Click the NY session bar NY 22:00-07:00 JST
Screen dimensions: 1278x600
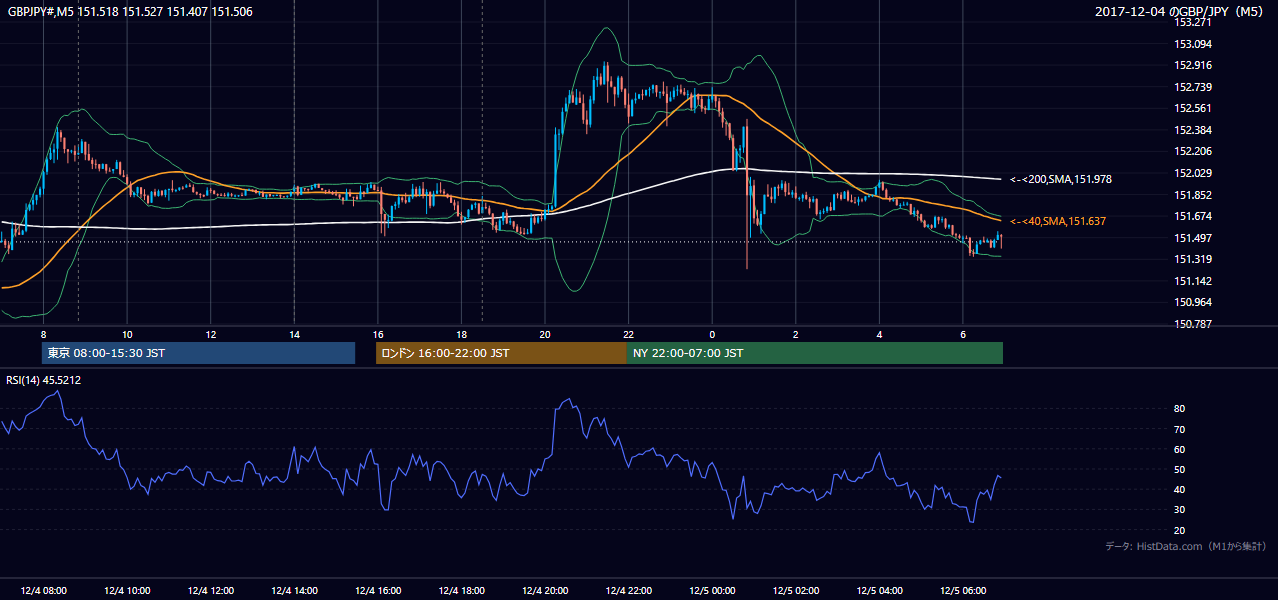click(815, 353)
